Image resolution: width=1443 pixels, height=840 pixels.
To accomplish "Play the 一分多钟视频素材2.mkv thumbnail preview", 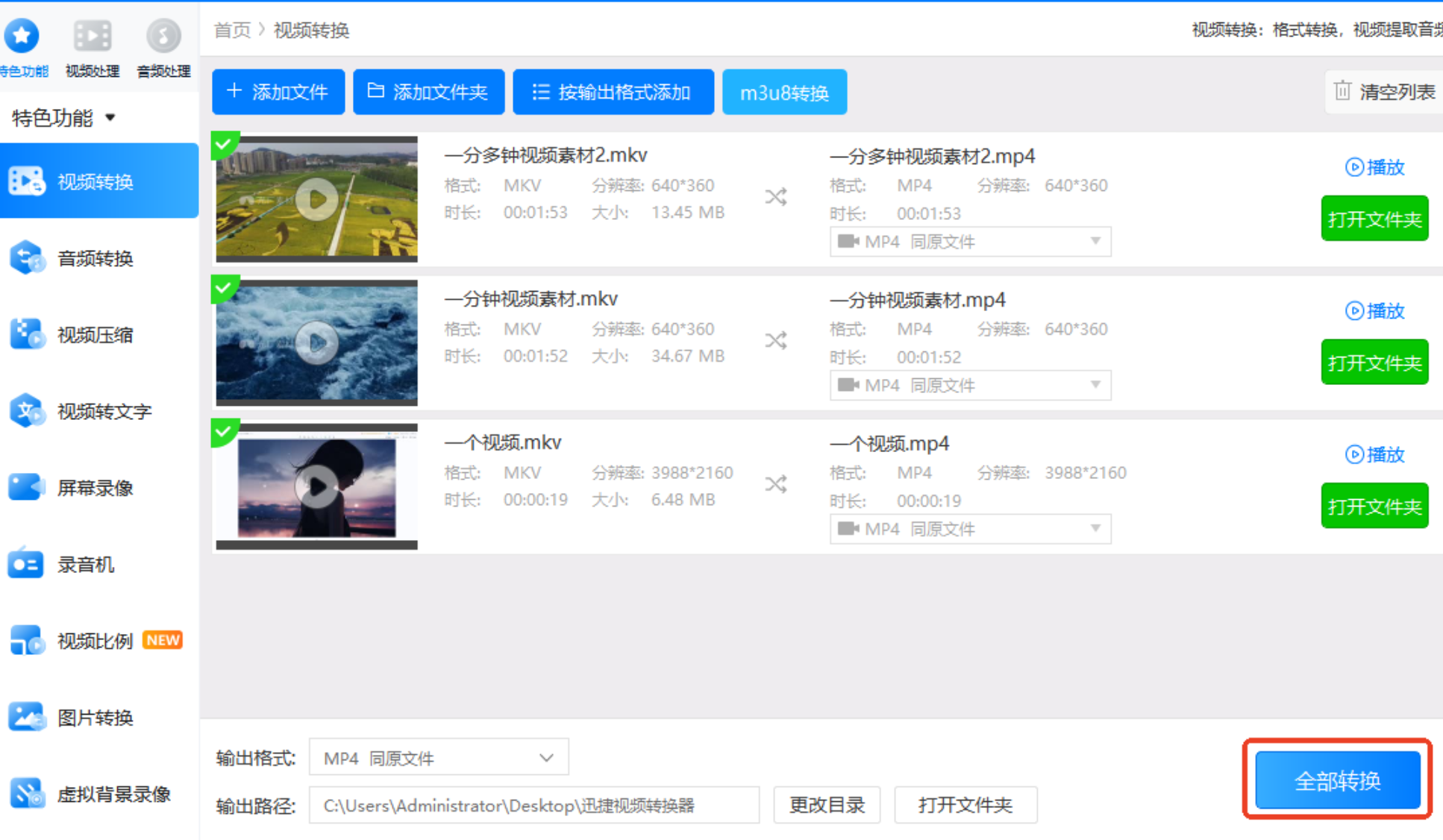I will point(316,199).
